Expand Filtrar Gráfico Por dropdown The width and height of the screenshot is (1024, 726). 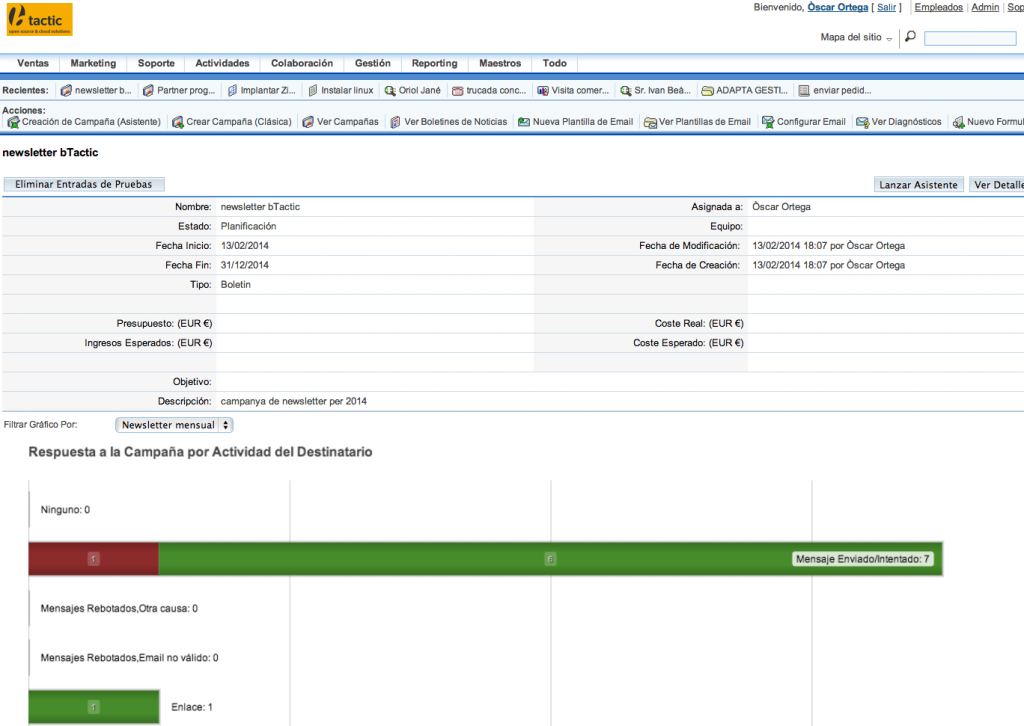[x=174, y=425]
